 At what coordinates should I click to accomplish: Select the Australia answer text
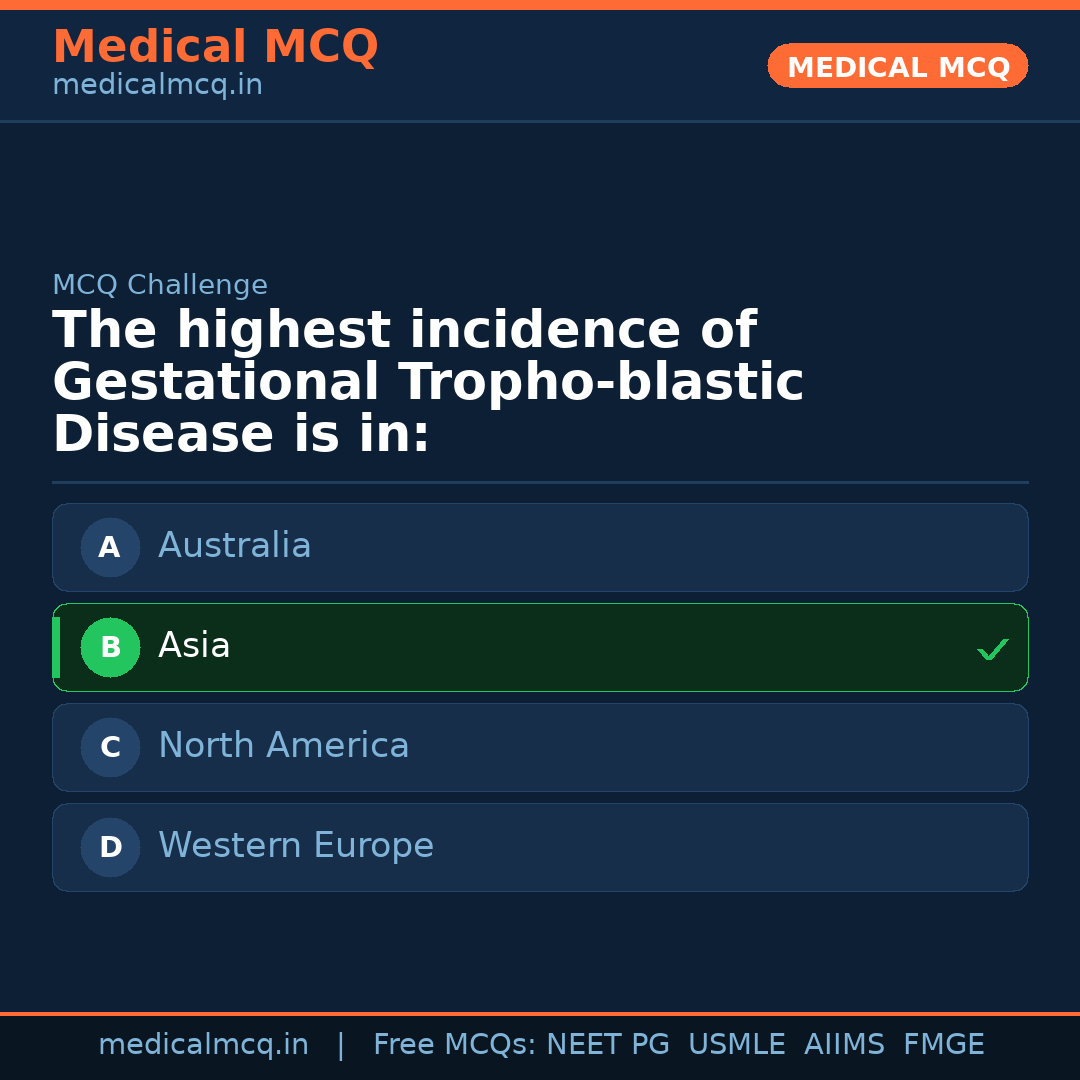point(234,546)
